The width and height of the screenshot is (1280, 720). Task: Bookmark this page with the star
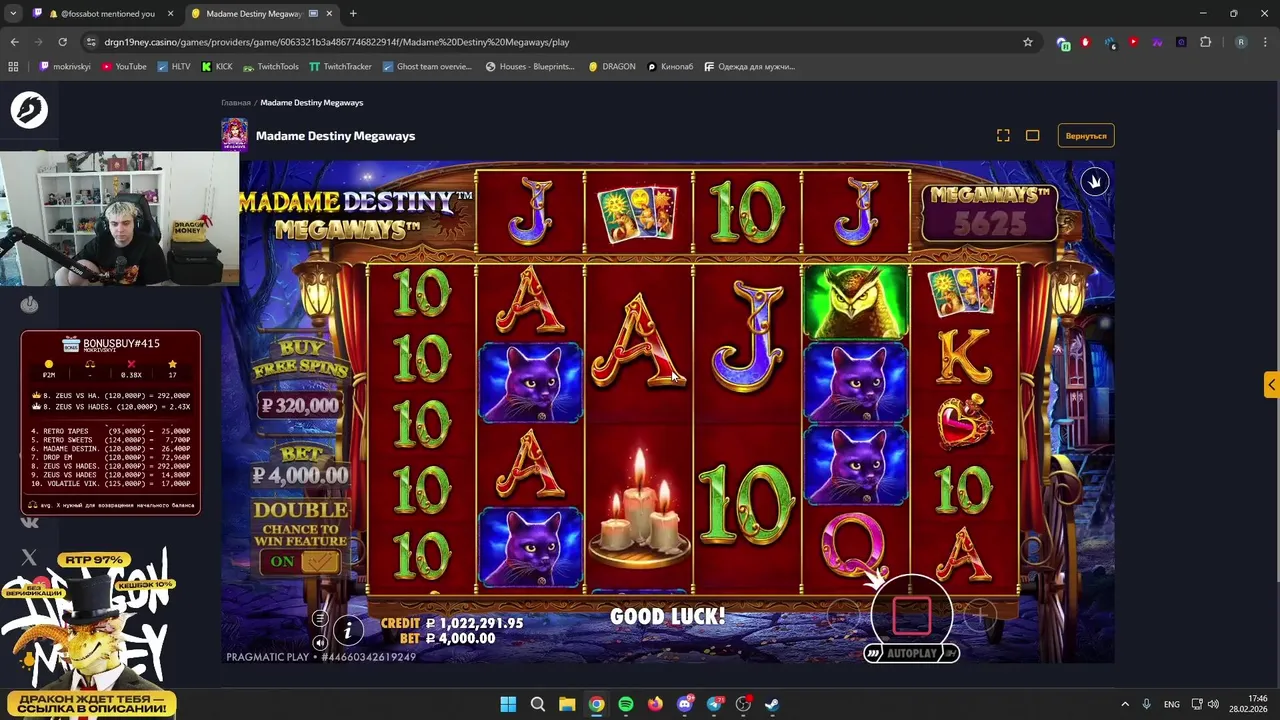[1027, 42]
